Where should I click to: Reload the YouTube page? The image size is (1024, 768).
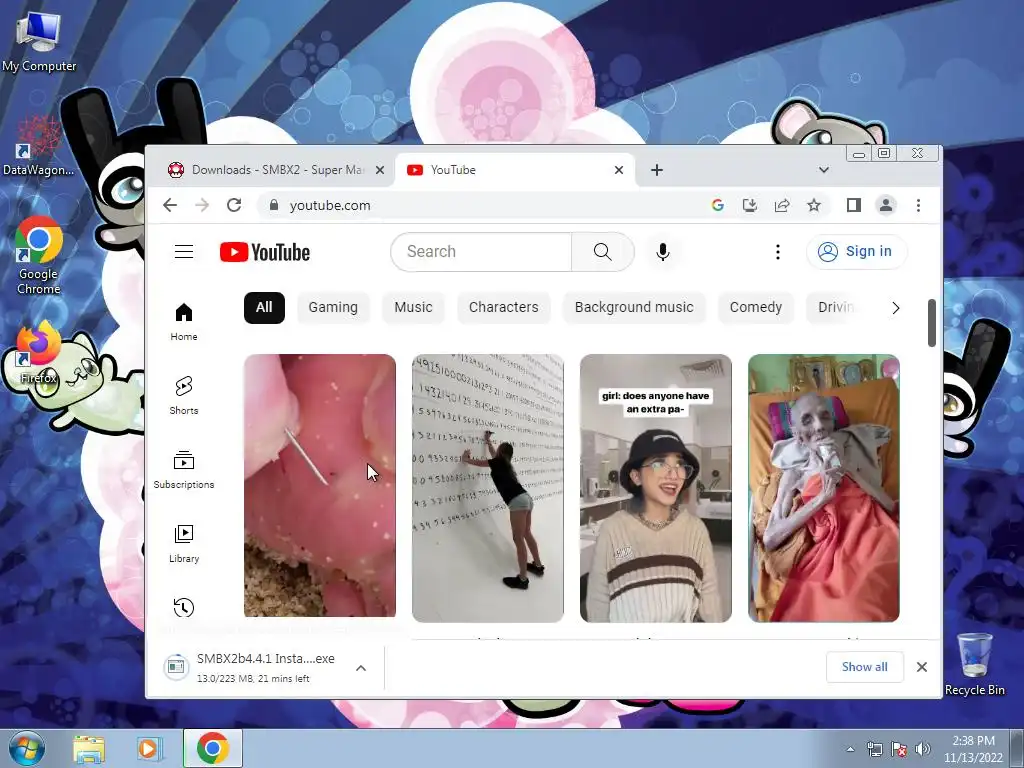[x=234, y=205]
